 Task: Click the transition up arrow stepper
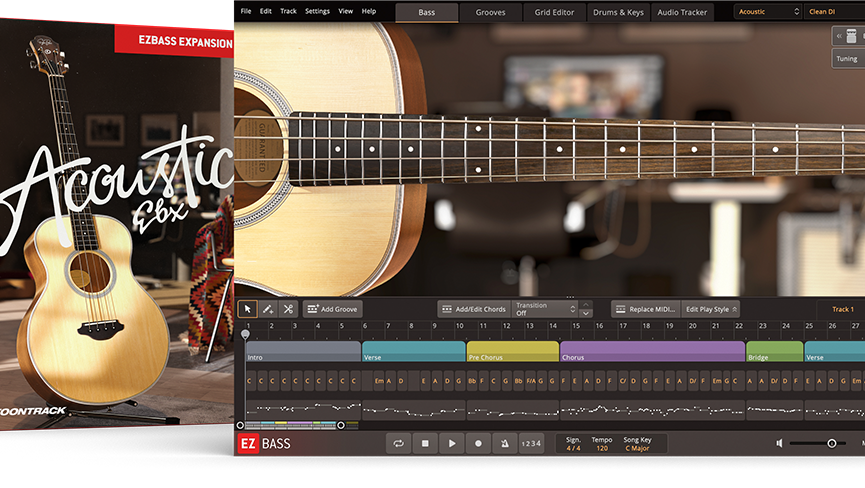(x=586, y=304)
